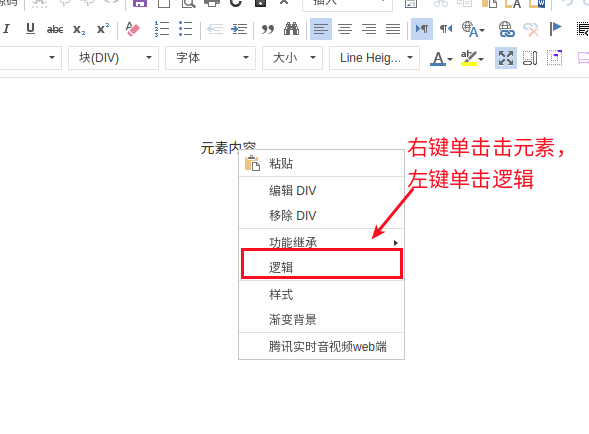This screenshot has width=589, height=434.
Task: Toggle the Maximize editor button
Action: [x=506, y=58]
